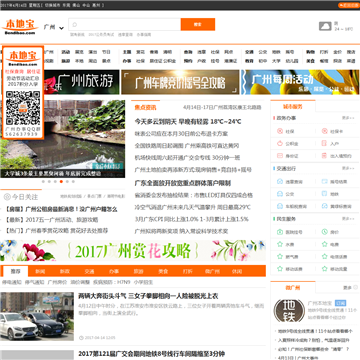Screen dimensions: 360x360
Task: Open 2017五一广州活动 link
Action: coord(62,220)
